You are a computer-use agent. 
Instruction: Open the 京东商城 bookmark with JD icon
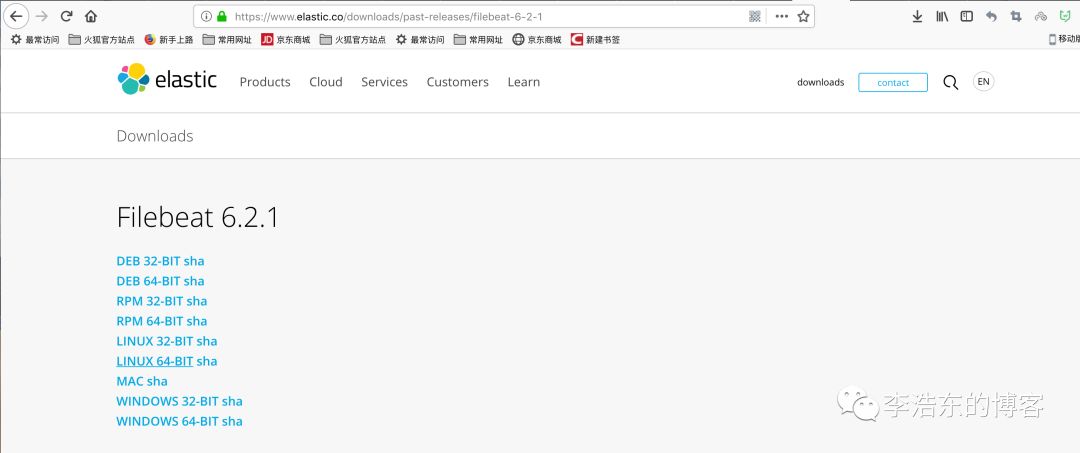286,40
